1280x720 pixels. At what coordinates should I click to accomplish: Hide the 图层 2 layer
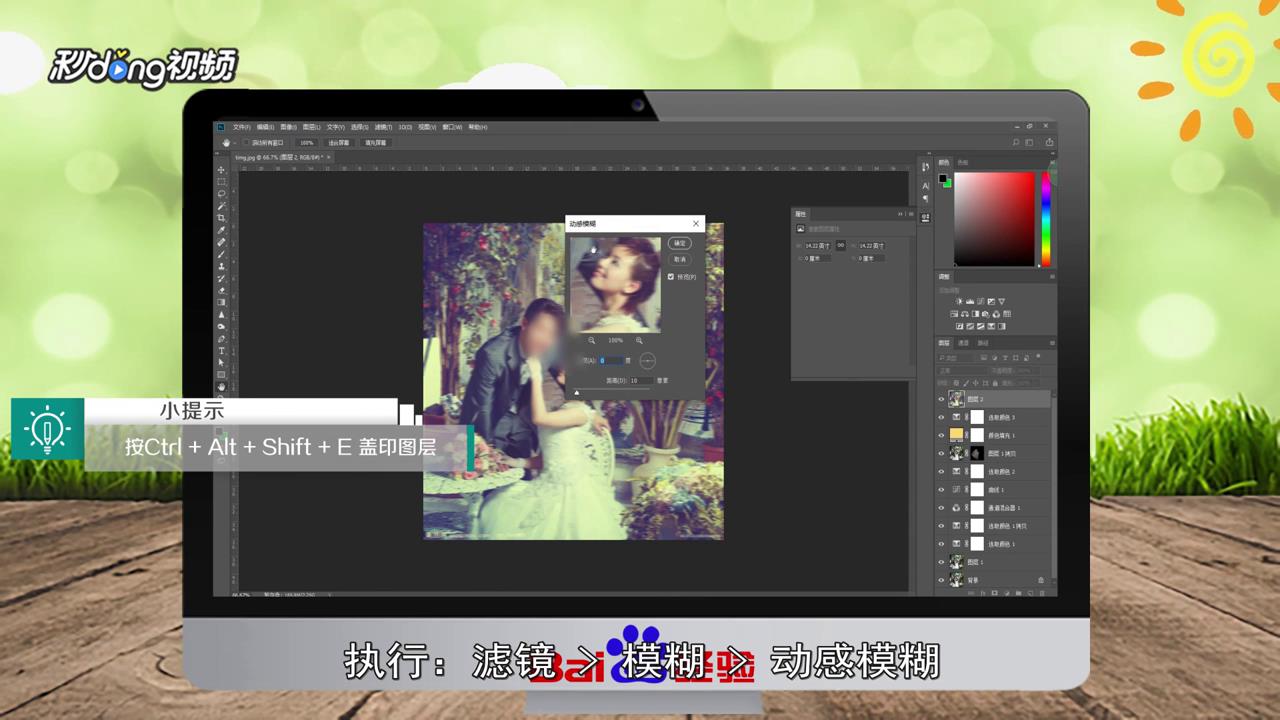coord(941,399)
